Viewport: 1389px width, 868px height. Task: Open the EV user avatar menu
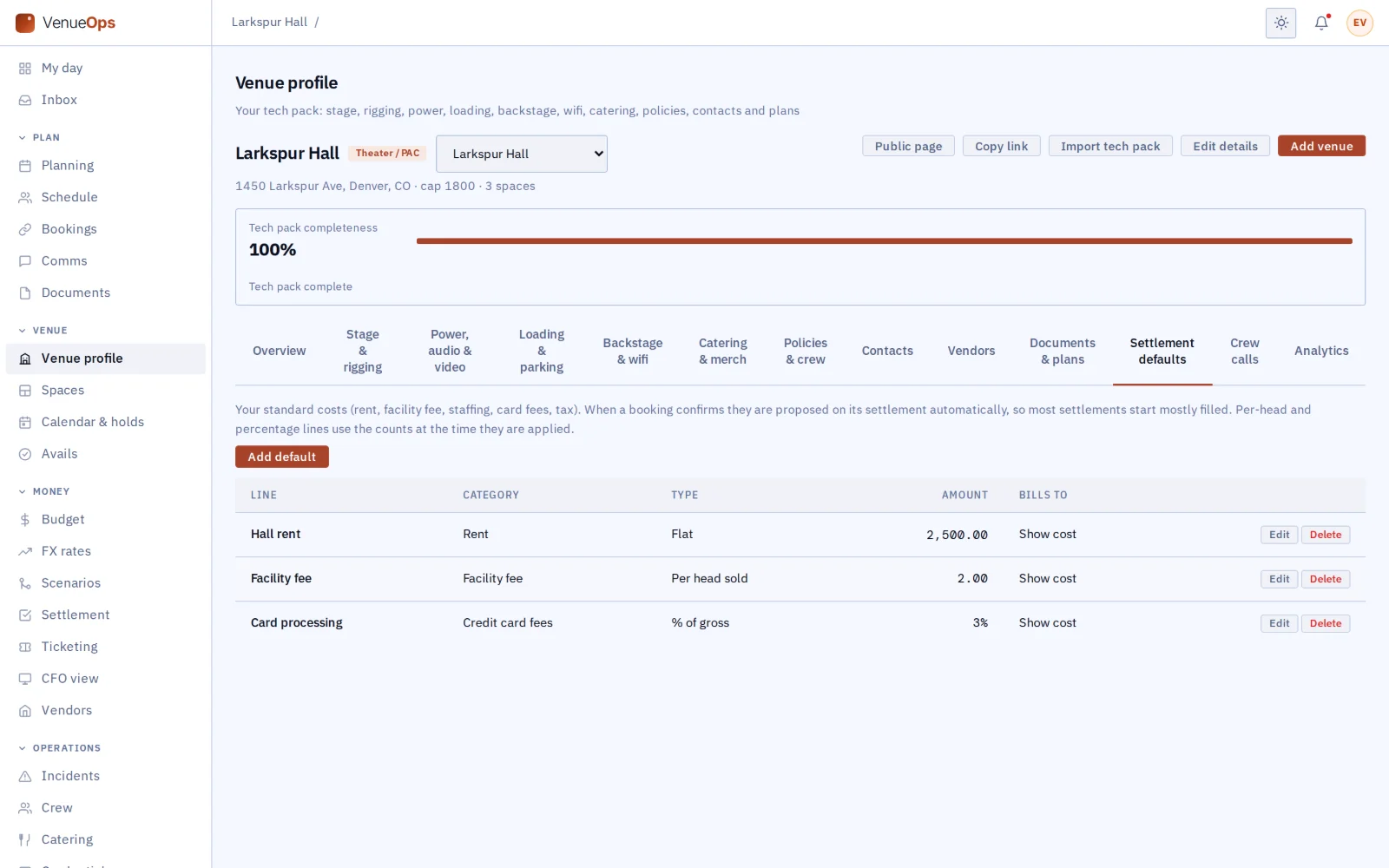(x=1359, y=23)
